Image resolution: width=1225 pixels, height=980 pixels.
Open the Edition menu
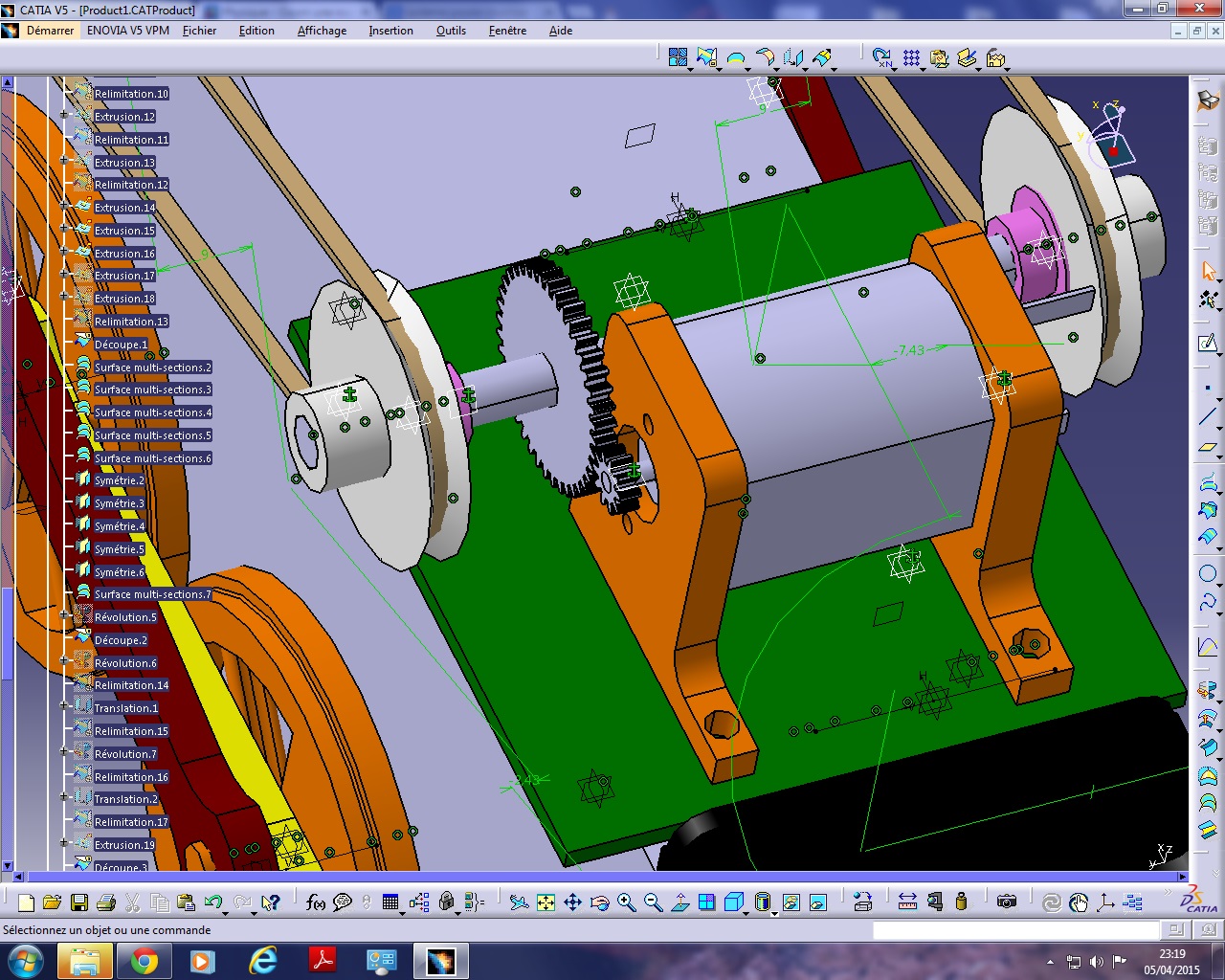click(x=256, y=31)
